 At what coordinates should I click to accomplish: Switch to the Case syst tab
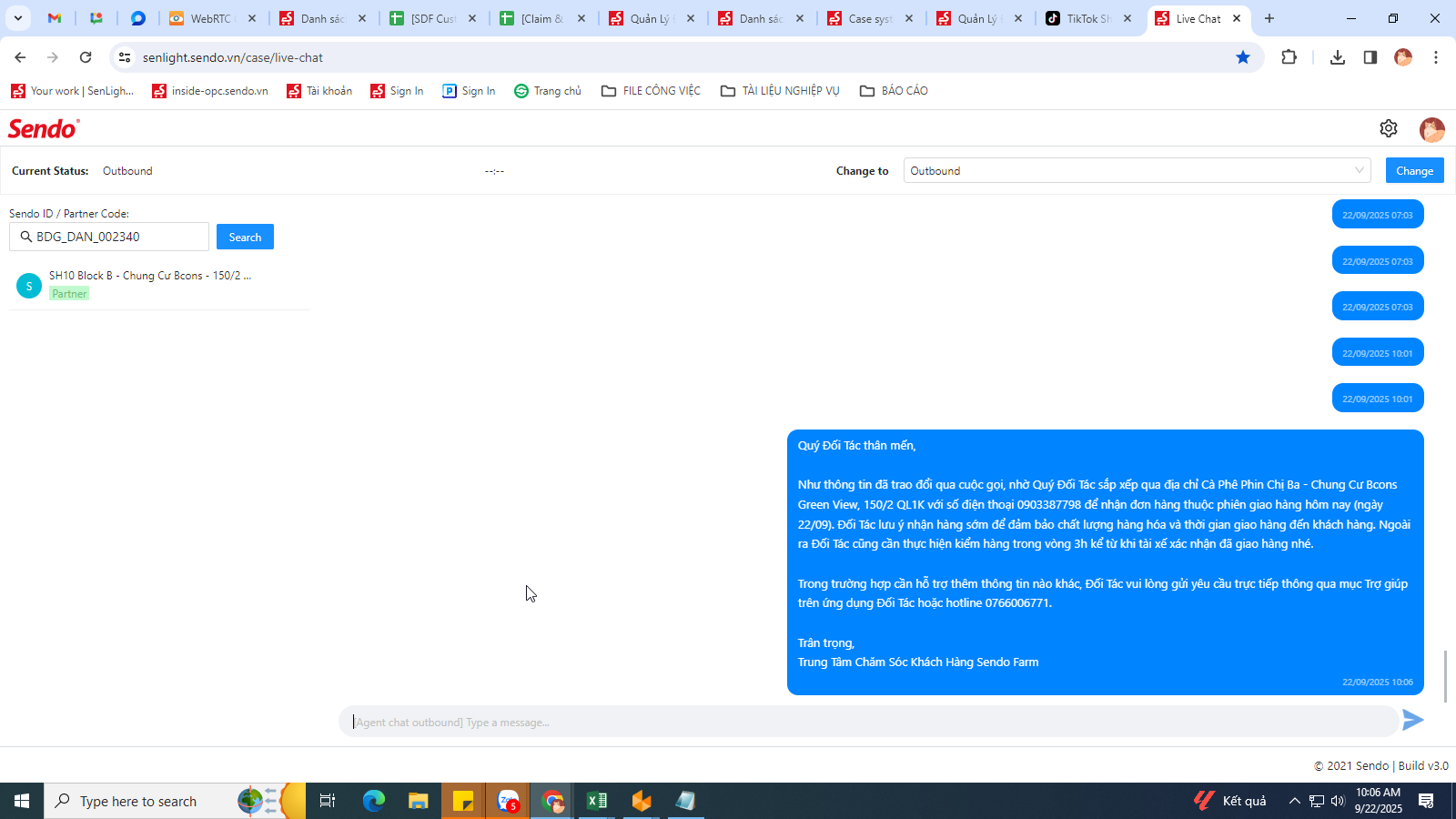click(x=871, y=18)
